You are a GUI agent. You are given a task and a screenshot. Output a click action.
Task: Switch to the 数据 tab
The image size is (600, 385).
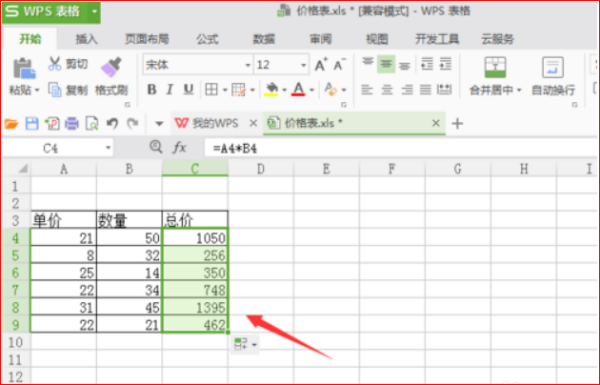(x=264, y=39)
